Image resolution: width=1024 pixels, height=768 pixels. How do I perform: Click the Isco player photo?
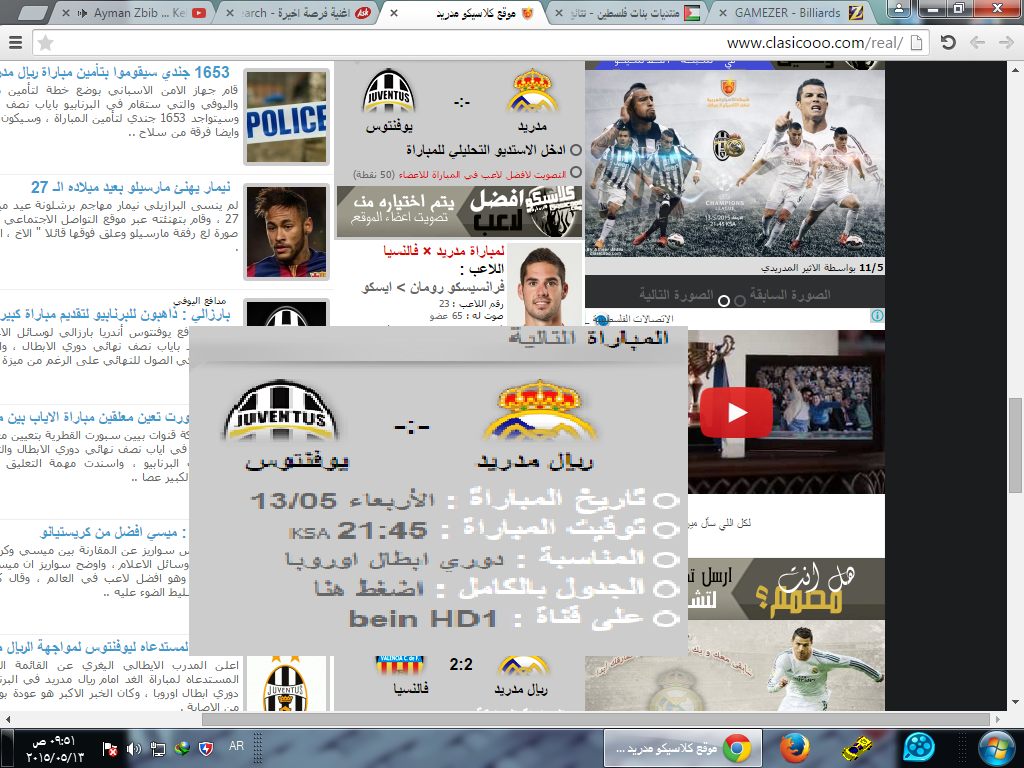click(545, 285)
